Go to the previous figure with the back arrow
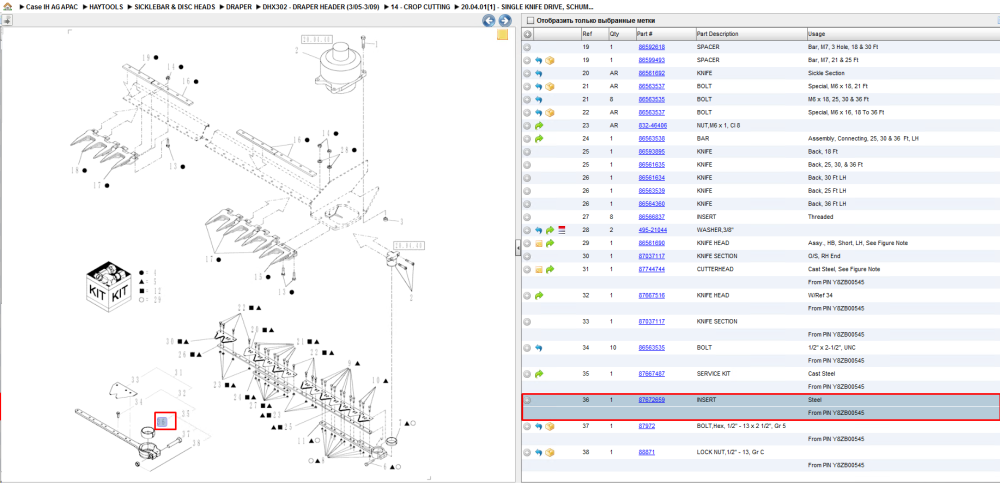 (489, 21)
